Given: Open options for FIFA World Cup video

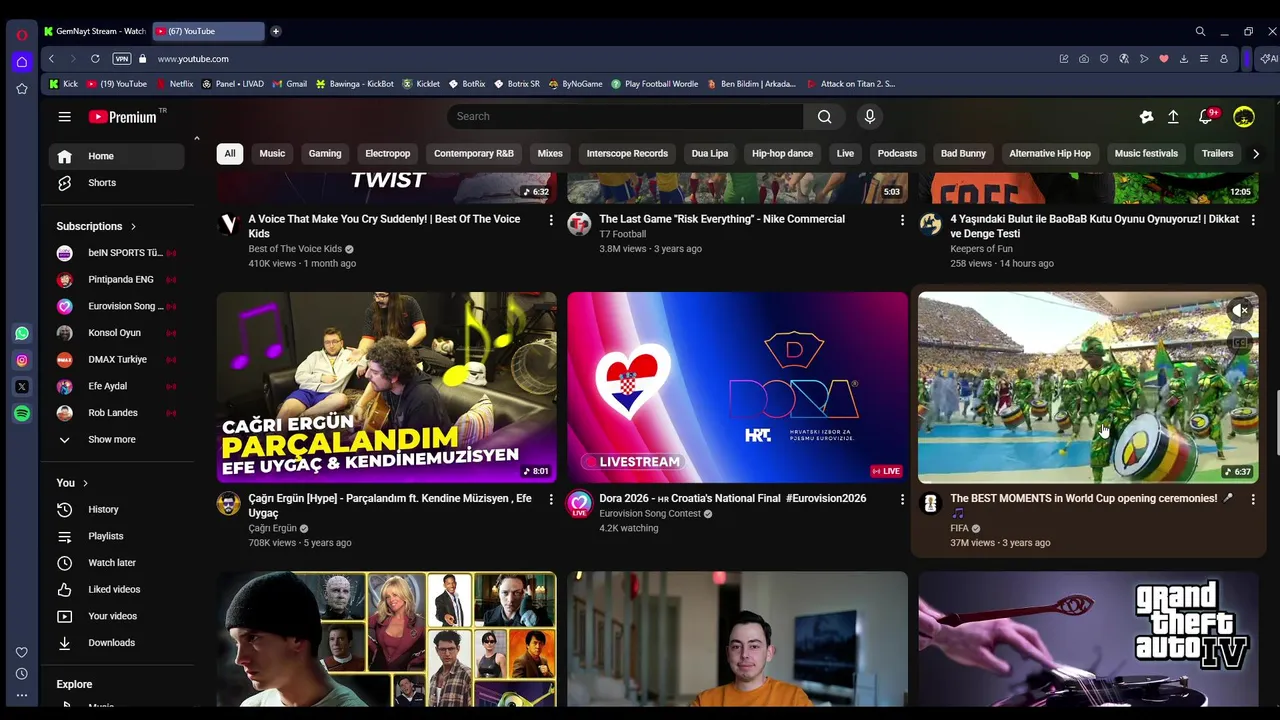Looking at the screenshot, I should 1253,499.
